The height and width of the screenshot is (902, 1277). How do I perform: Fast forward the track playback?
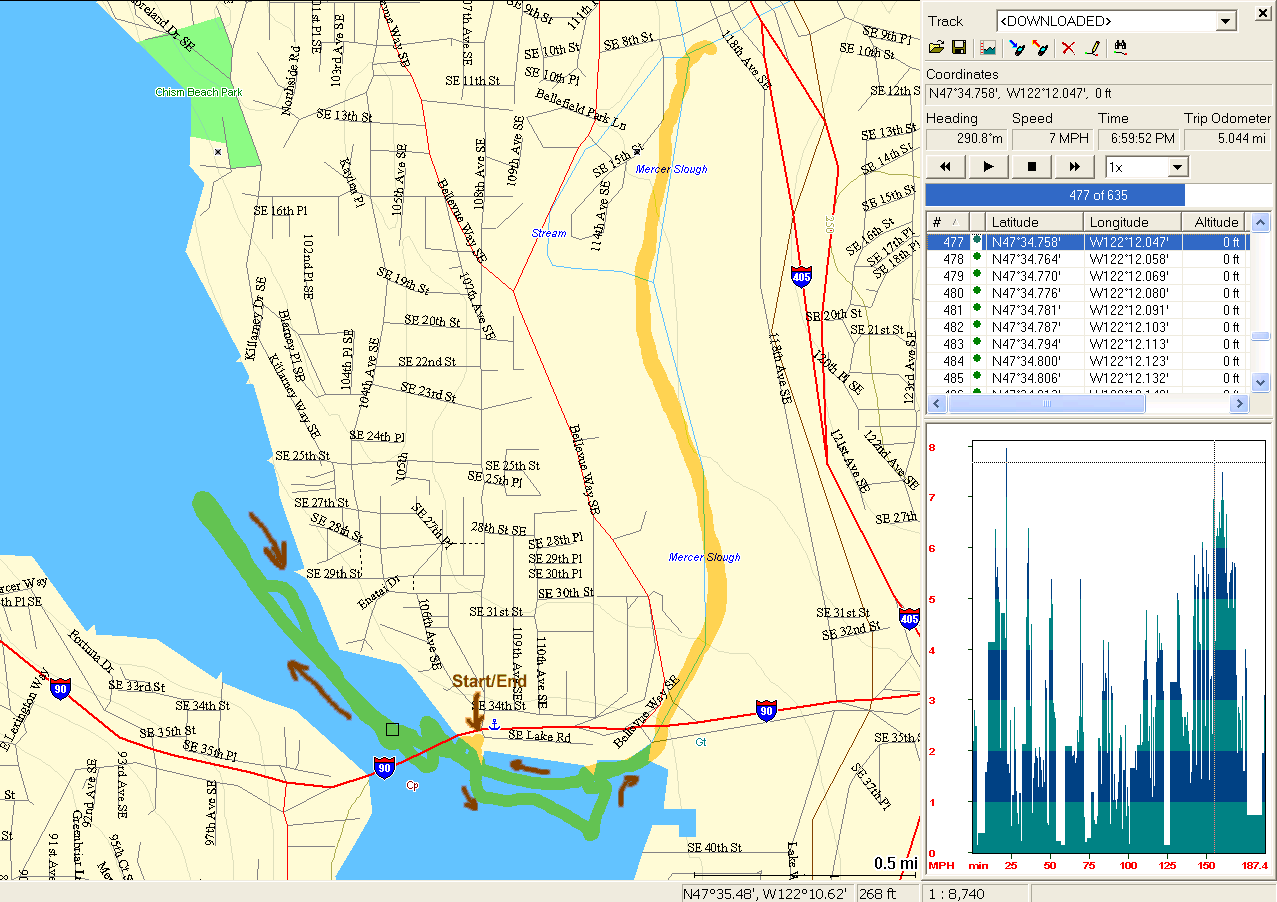click(1075, 167)
